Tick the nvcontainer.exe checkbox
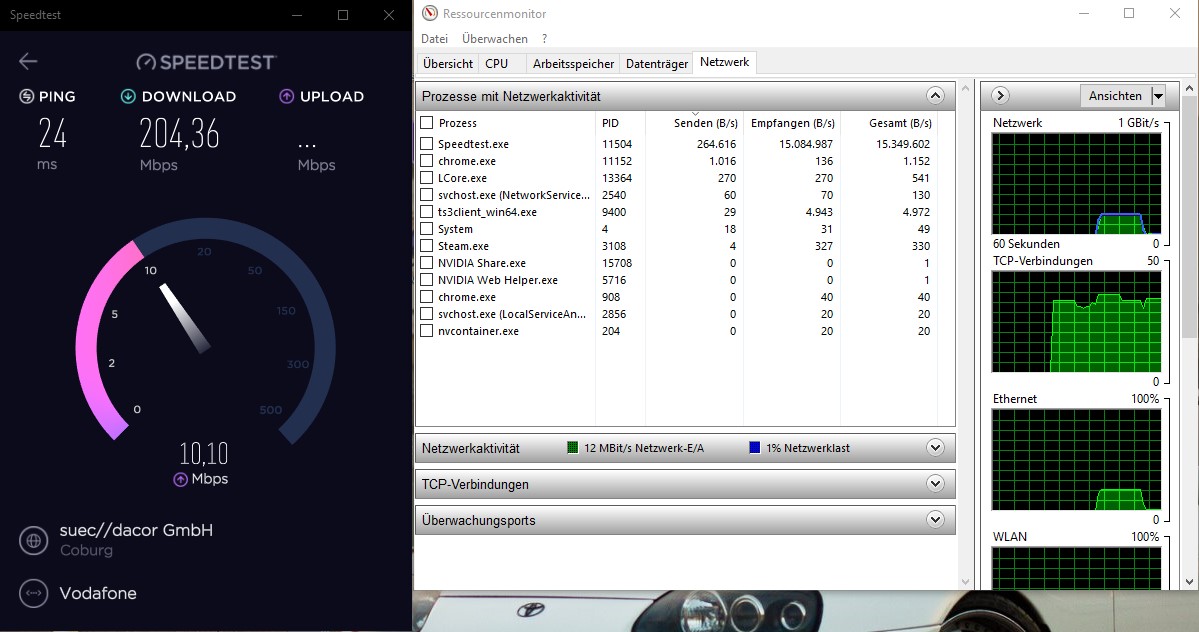This screenshot has height=632, width=1199. [x=427, y=331]
